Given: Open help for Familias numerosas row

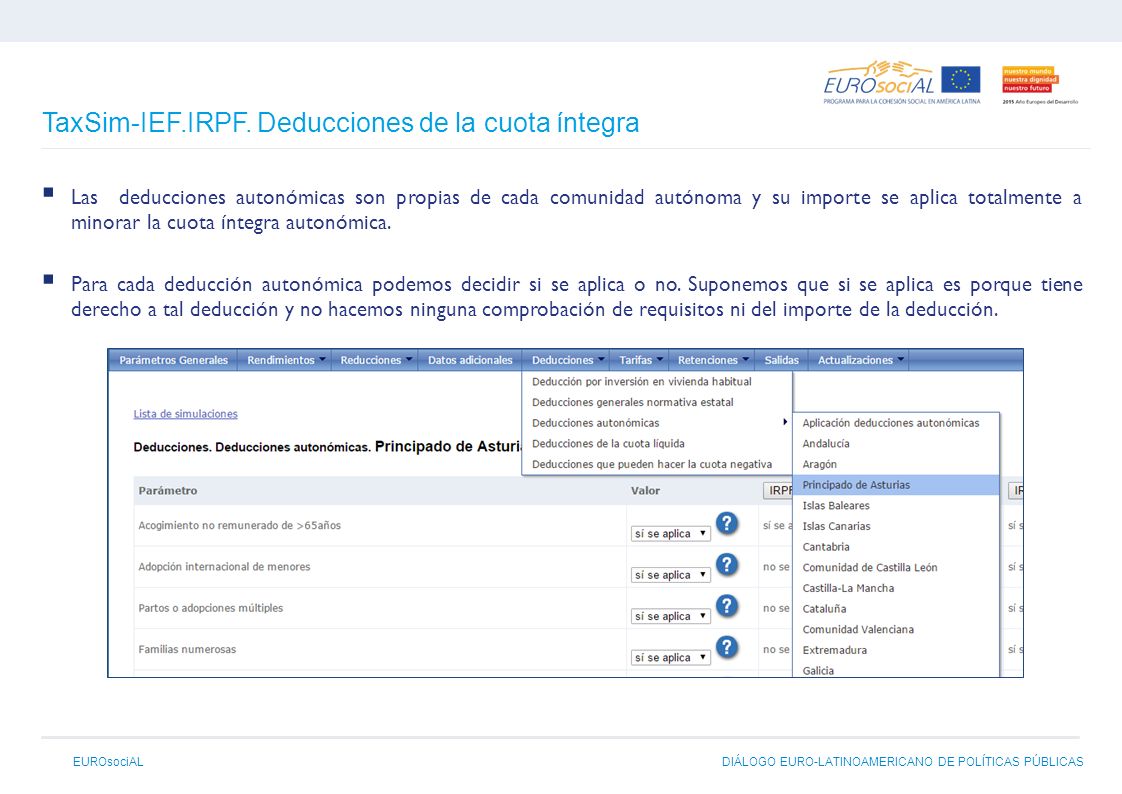Looking at the screenshot, I should point(727,647).
